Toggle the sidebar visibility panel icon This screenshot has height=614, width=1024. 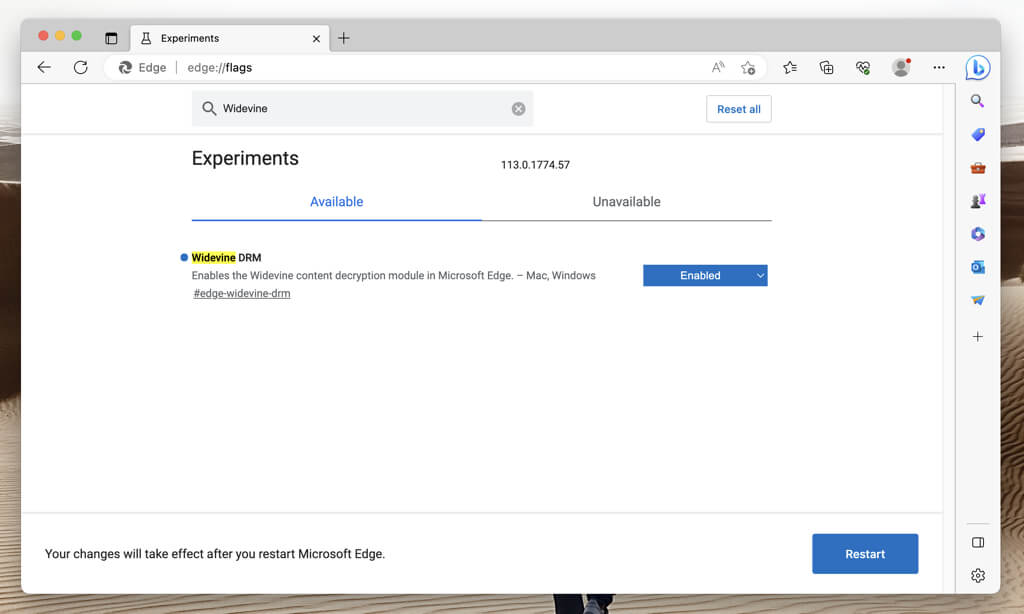[978, 542]
